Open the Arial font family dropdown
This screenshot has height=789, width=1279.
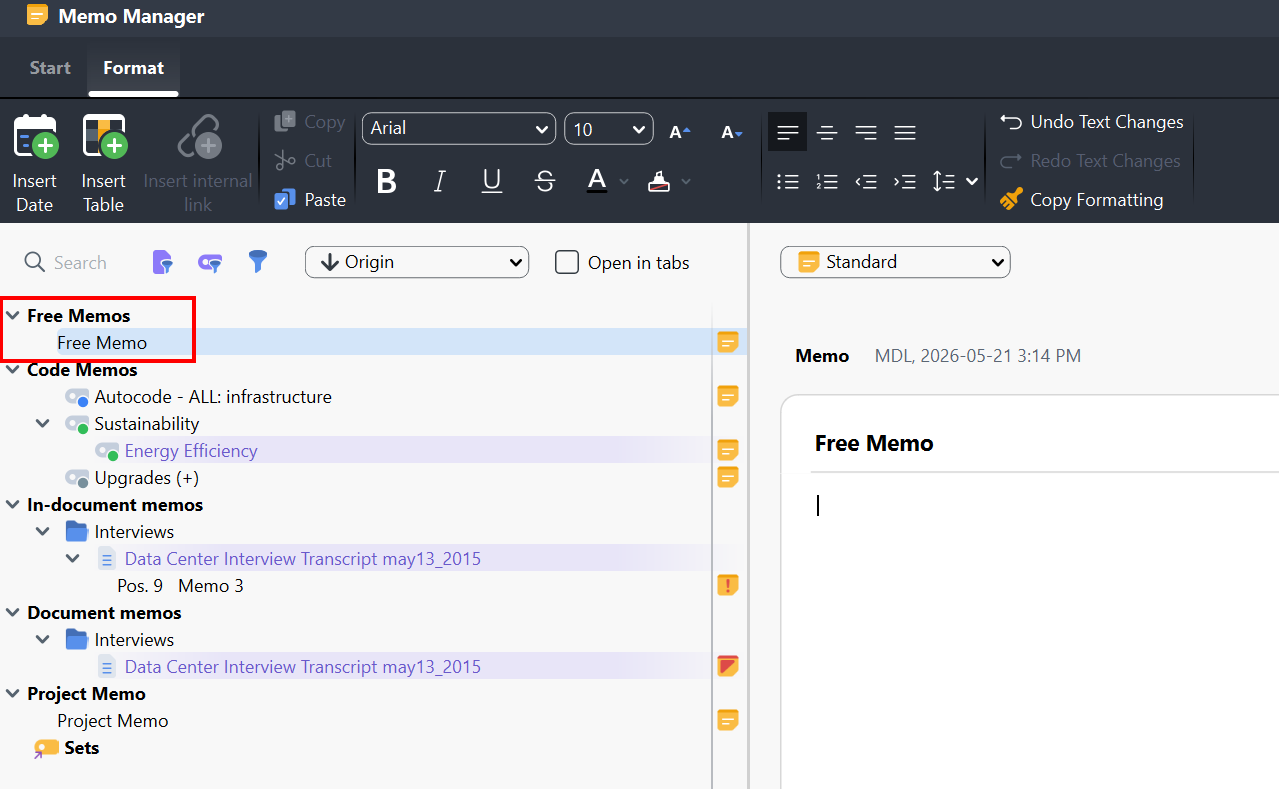459,129
